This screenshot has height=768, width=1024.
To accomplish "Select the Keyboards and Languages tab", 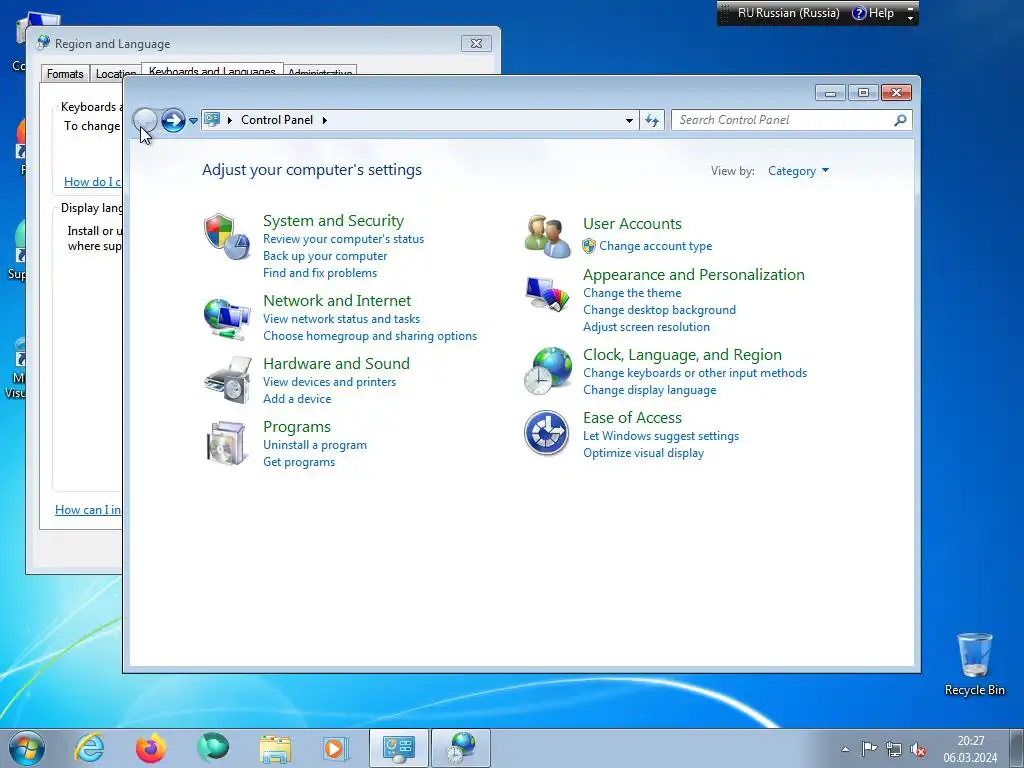I will pos(212,71).
